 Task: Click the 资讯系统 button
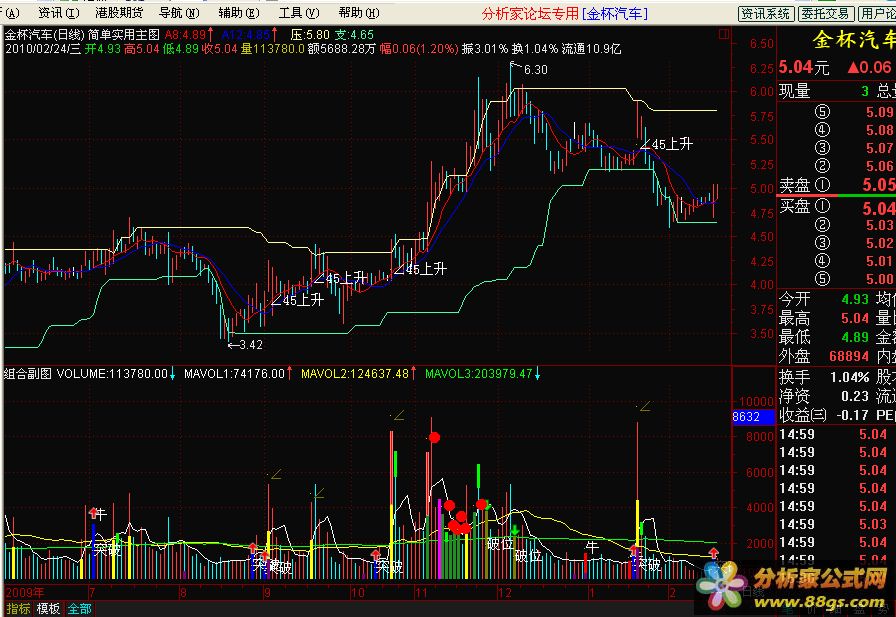(x=766, y=13)
